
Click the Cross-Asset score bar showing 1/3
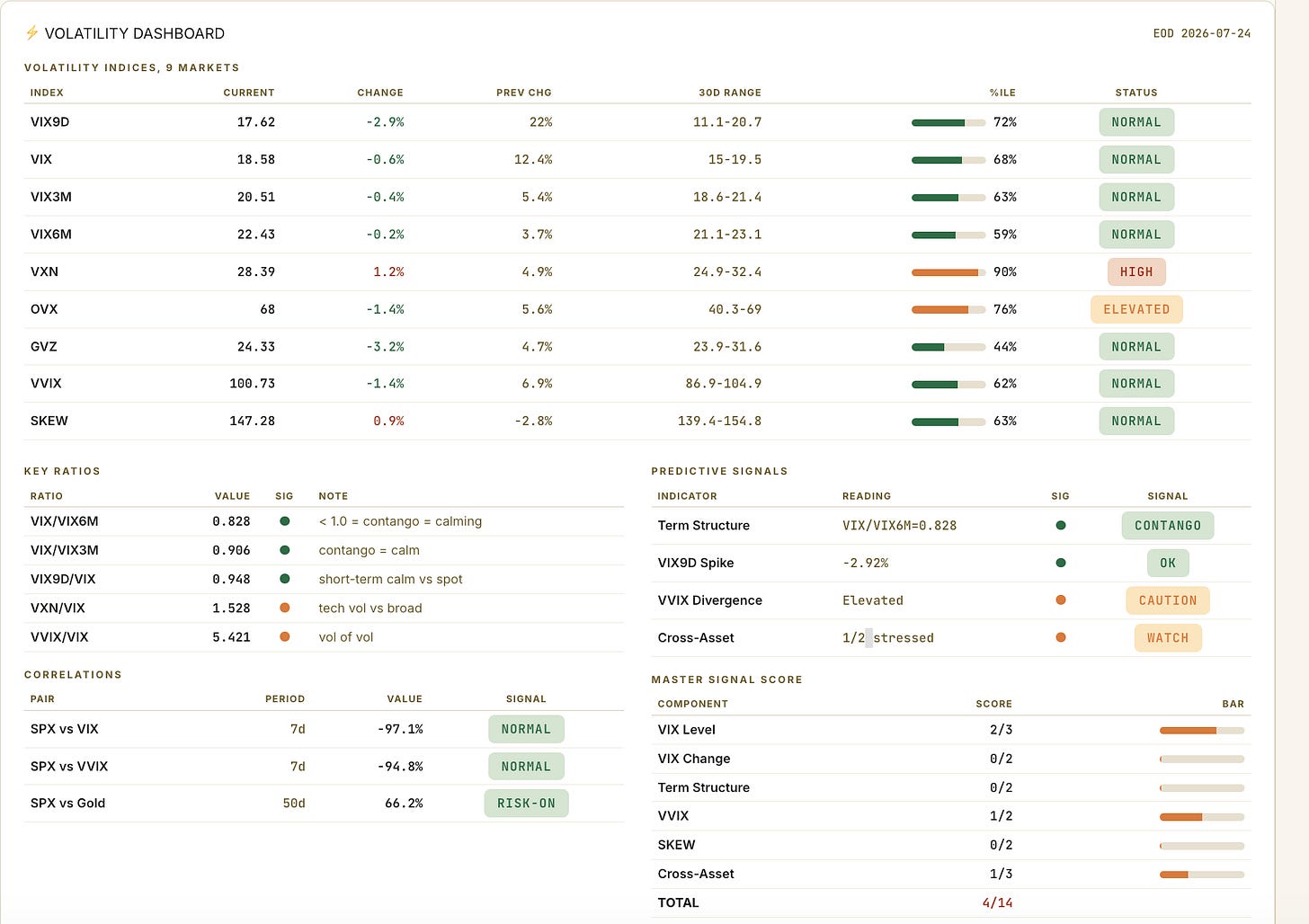[1202, 874]
